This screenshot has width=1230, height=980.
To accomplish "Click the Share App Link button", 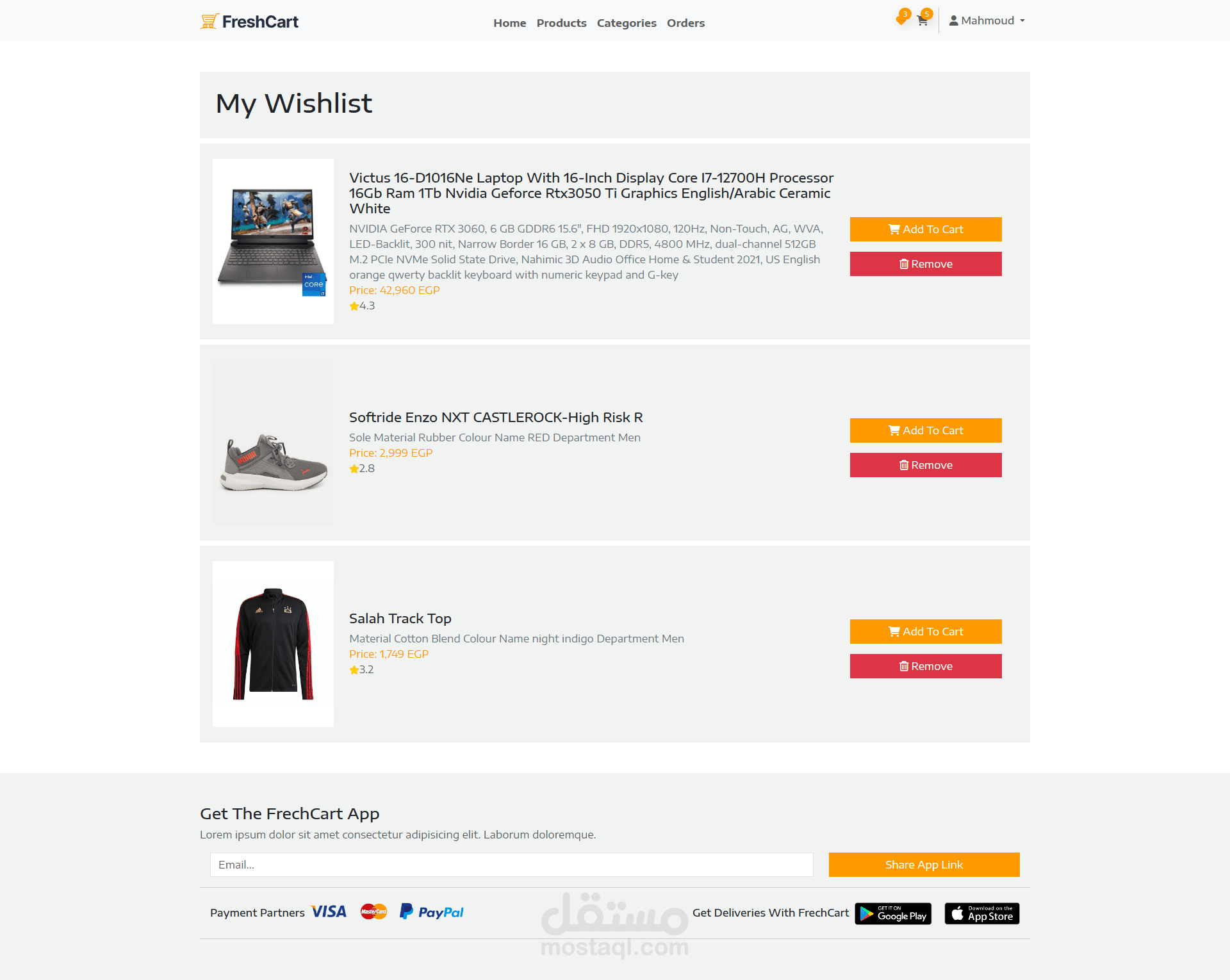I will coord(924,865).
